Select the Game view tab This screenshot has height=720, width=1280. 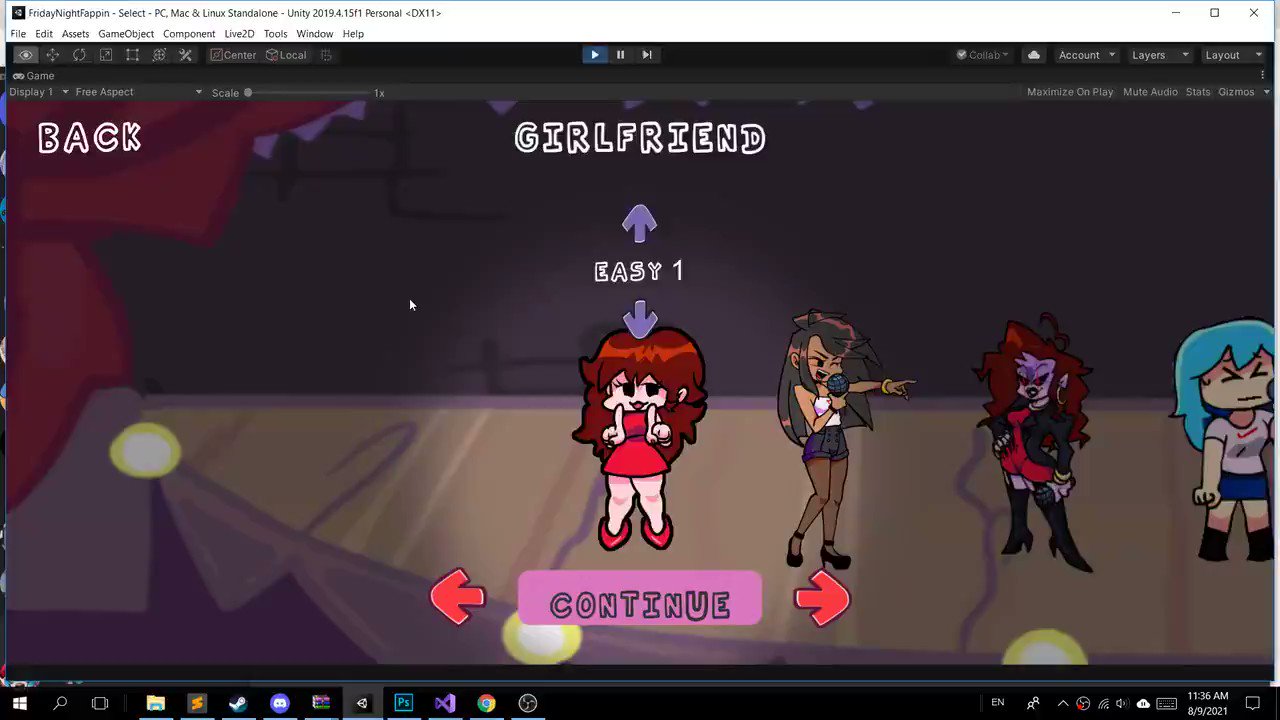tap(34, 76)
